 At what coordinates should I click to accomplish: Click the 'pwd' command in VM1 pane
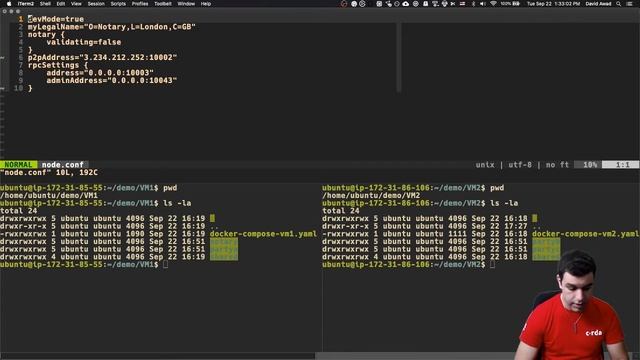pyautogui.click(x=170, y=188)
